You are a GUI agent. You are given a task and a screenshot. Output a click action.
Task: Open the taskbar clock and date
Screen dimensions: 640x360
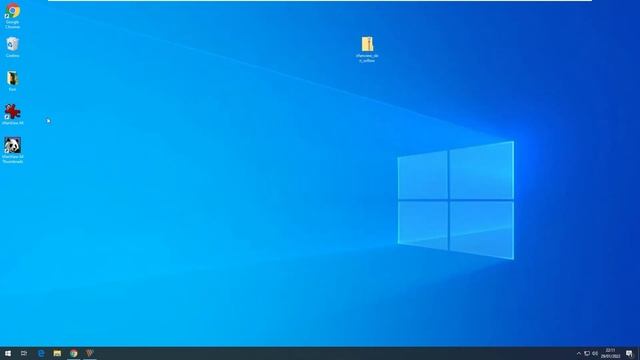610,353
